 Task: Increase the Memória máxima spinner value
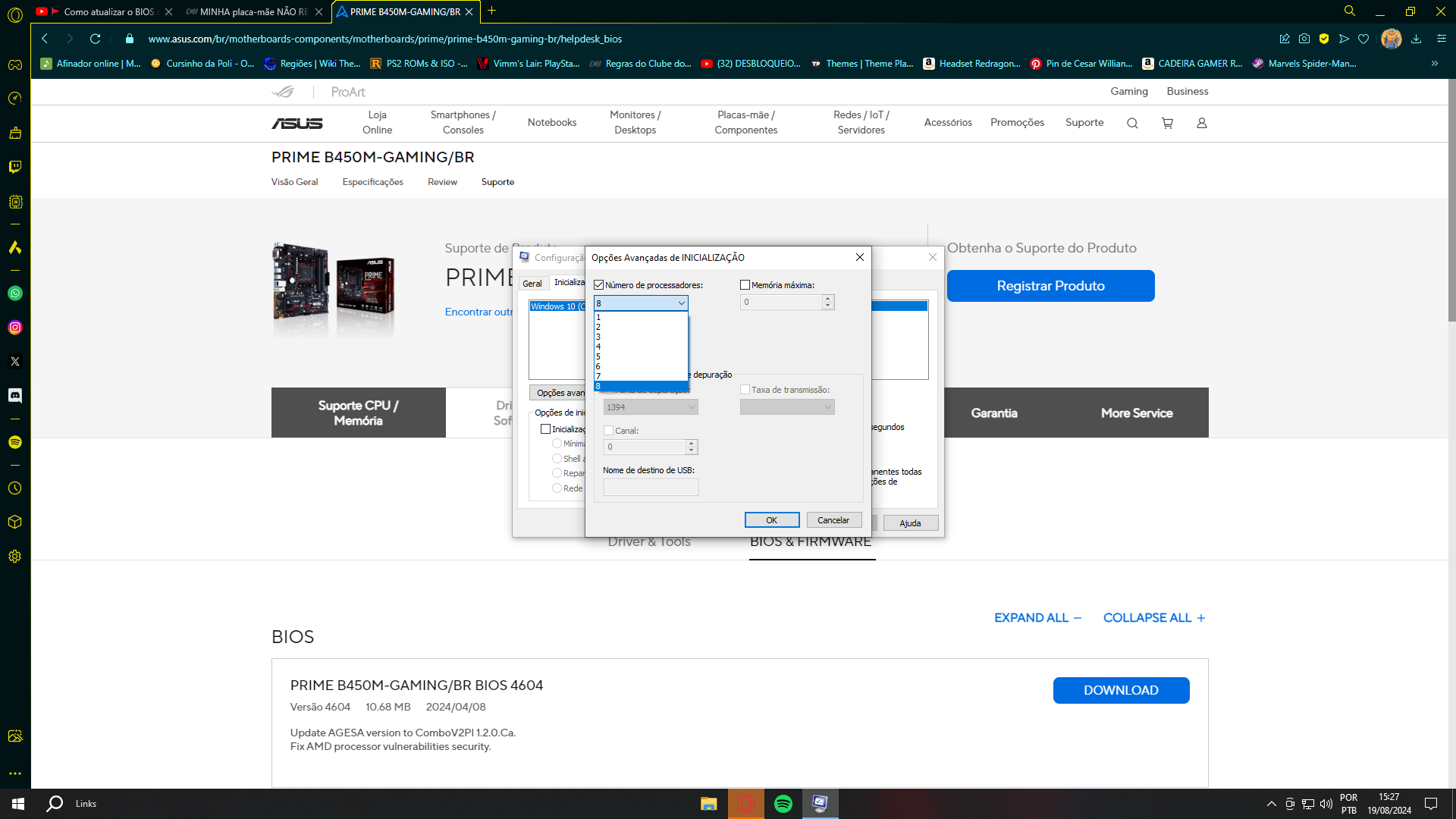828,299
